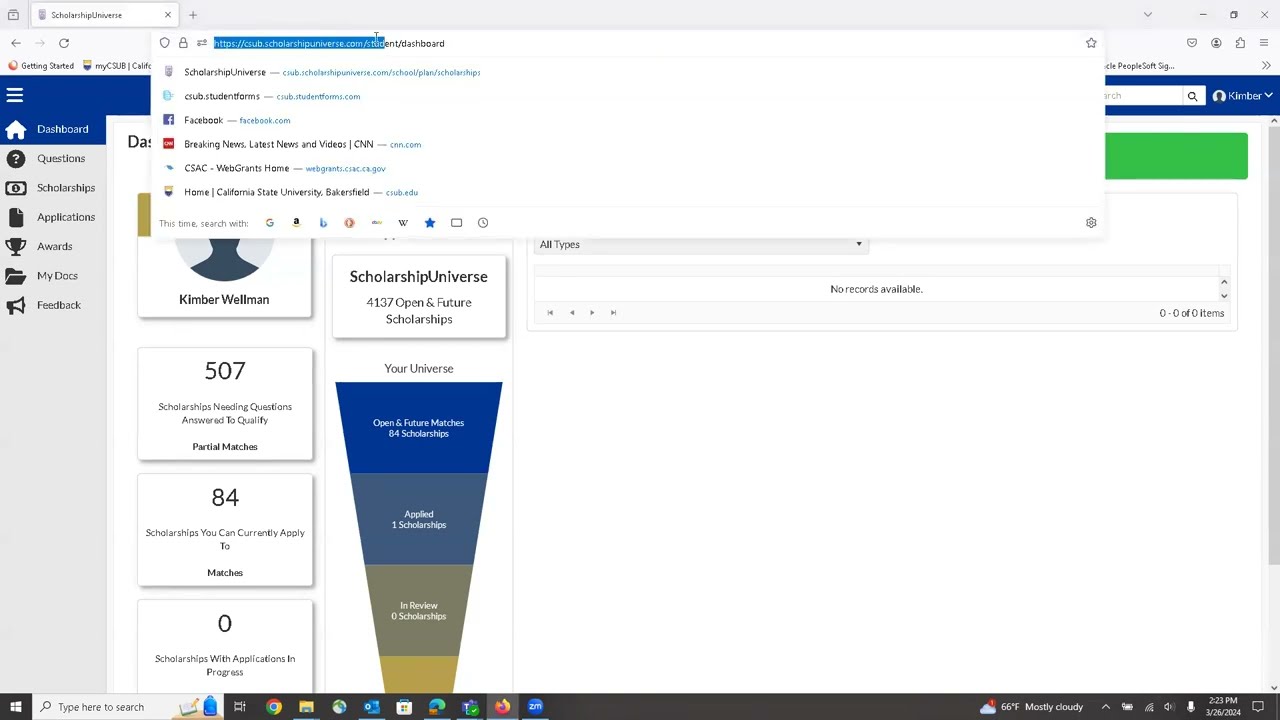Click the Firefox back arrow
This screenshot has width=1280, height=720.
16,43
